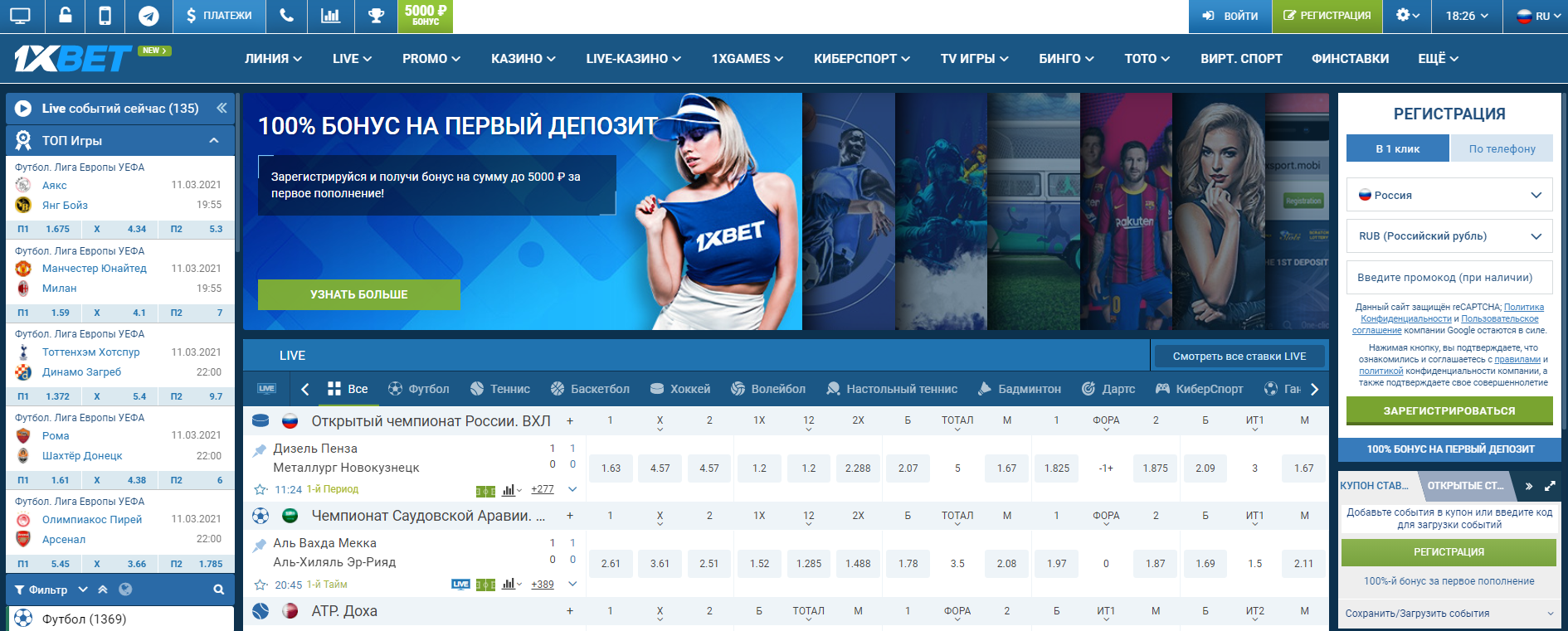
Task: Click the padlock access icon
Action: point(64,16)
